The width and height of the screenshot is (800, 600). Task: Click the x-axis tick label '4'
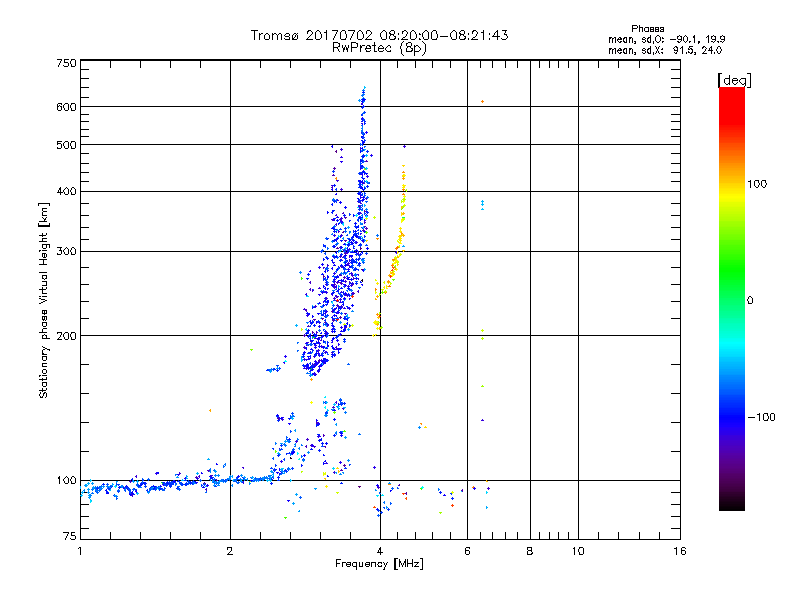coord(380,551)
